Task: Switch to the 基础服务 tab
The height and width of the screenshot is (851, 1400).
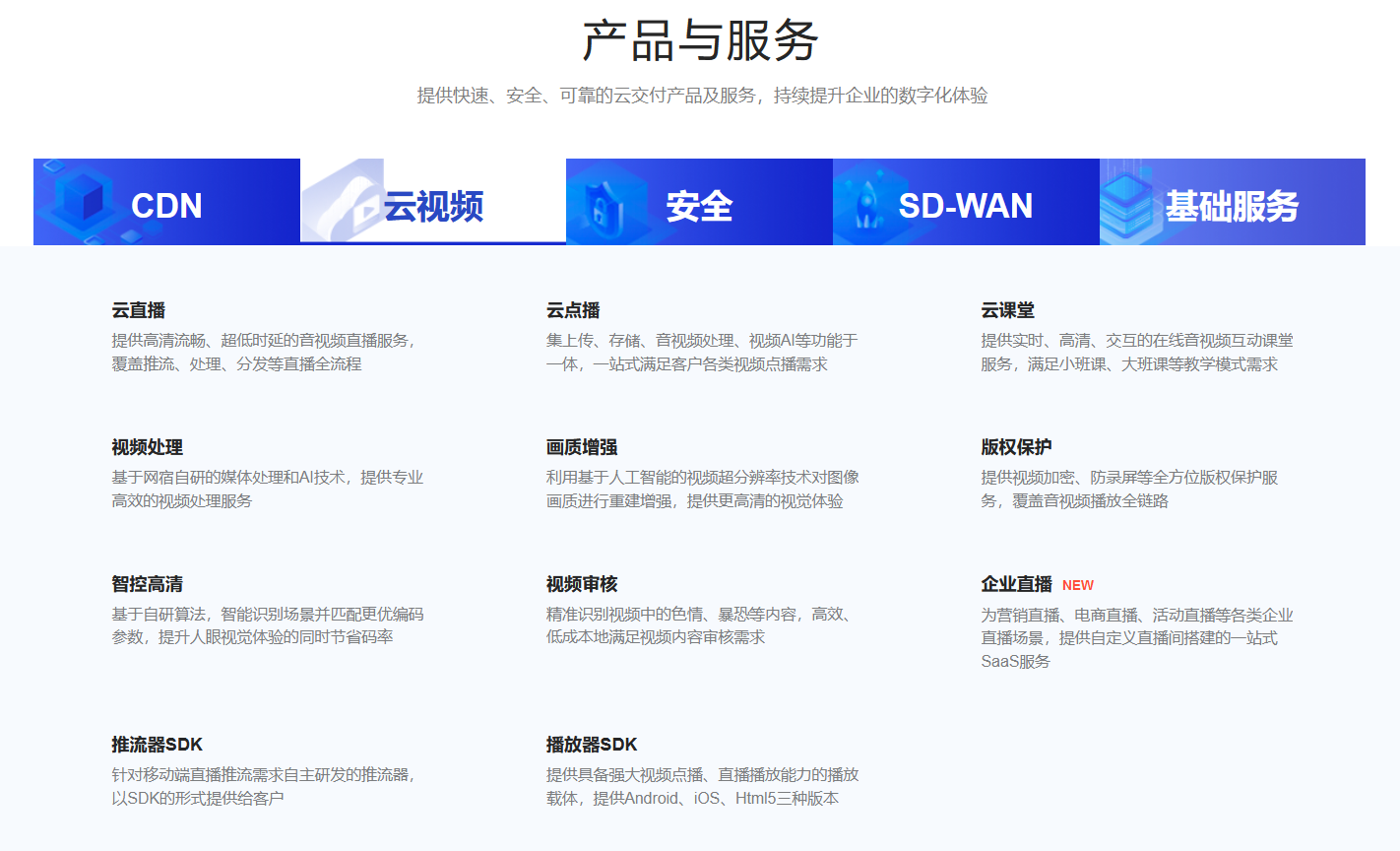Action: click(x=1232, y=202)
